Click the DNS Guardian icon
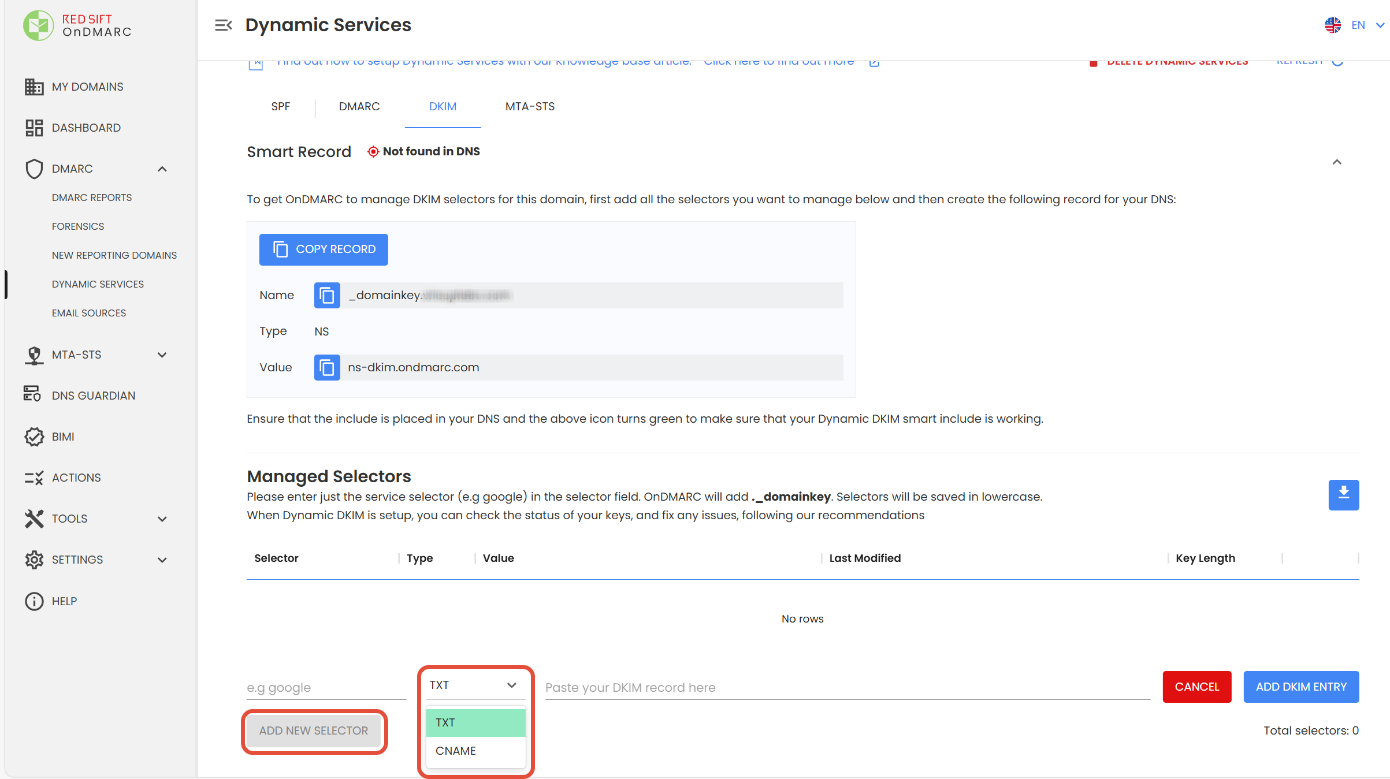Image resolution: width=1390 pixels, height=779 pixels. 33,396
